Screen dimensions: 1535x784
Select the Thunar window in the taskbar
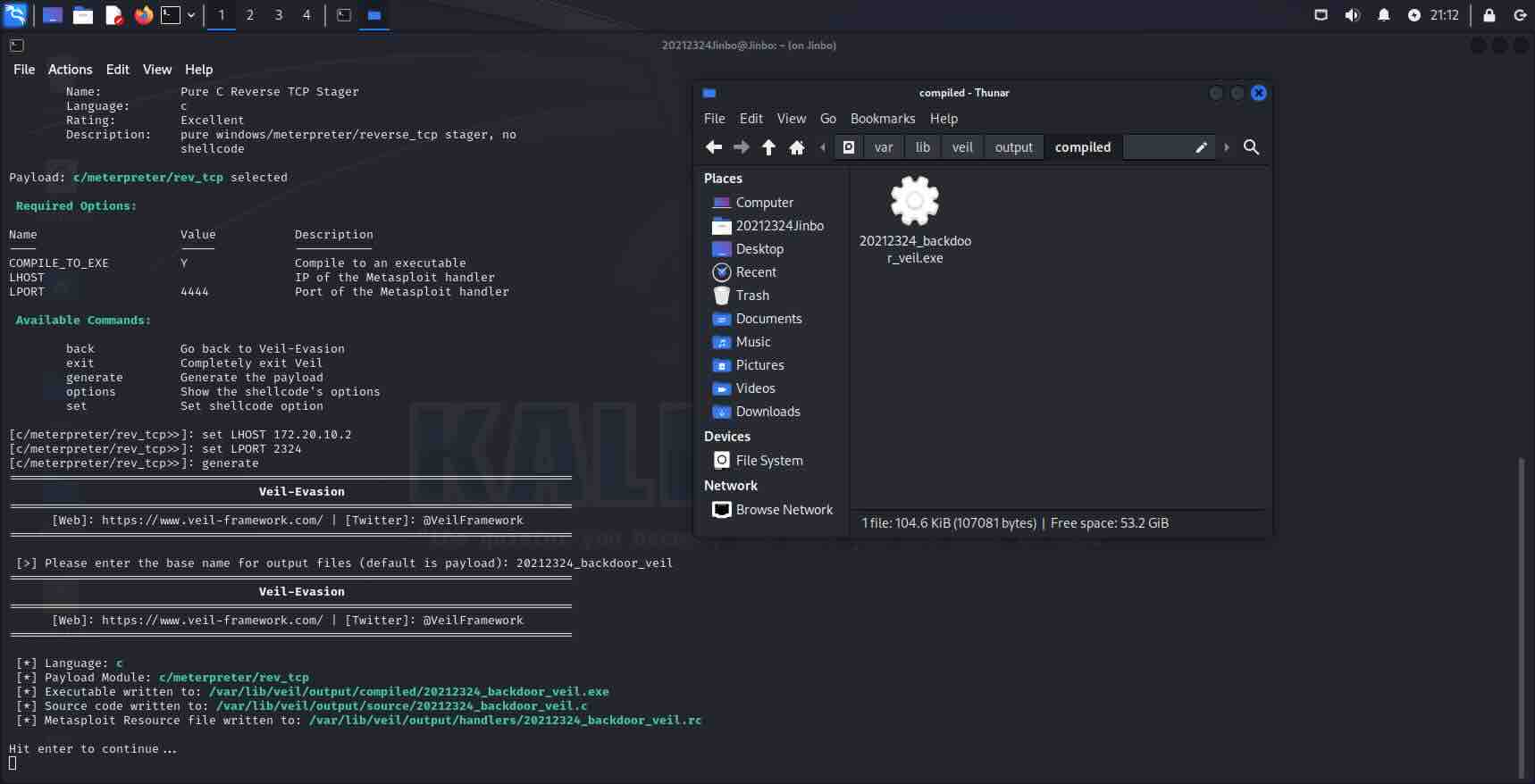[x=374, y=15]
